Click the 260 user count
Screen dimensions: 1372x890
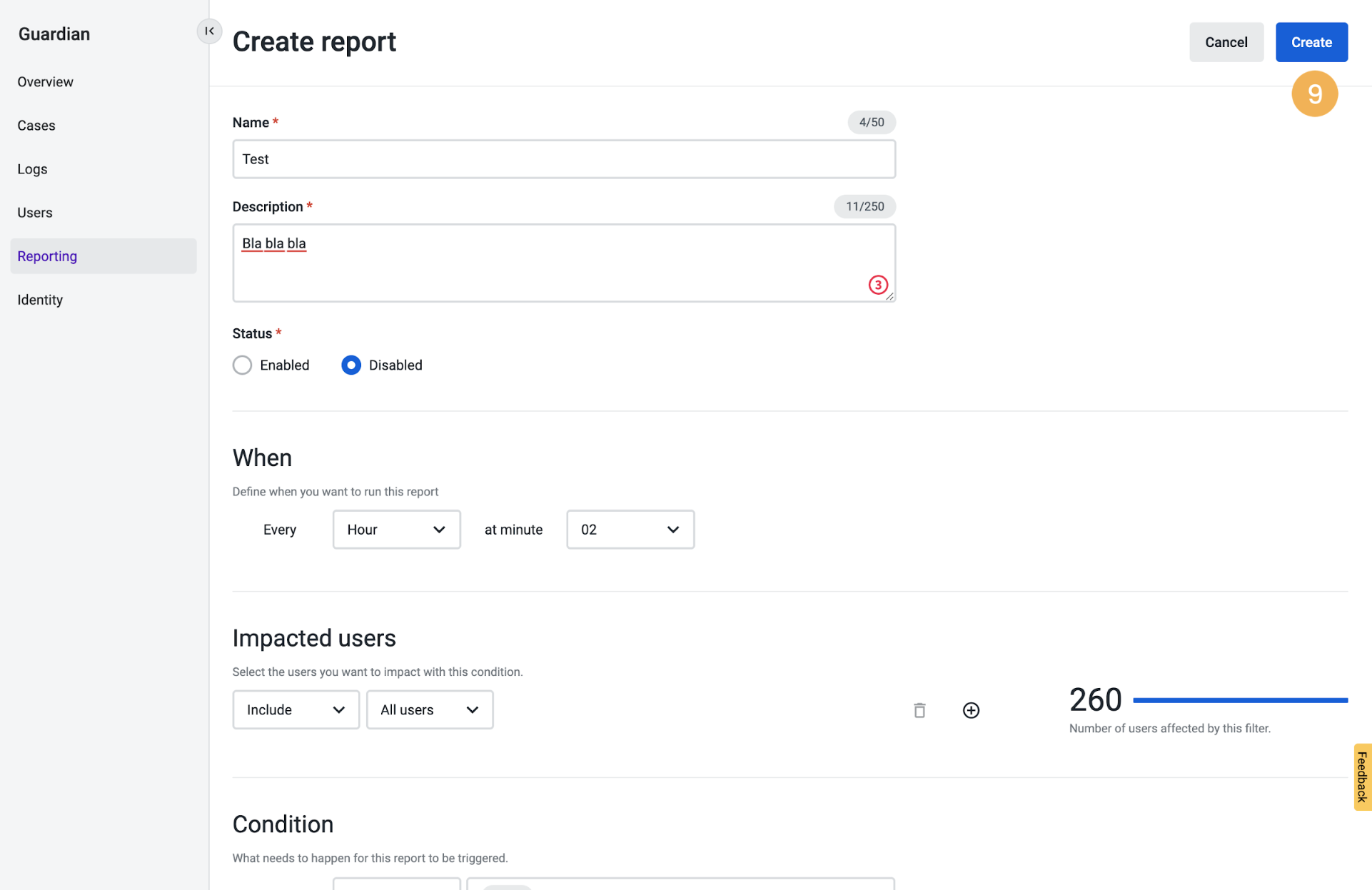[1095, 699]
